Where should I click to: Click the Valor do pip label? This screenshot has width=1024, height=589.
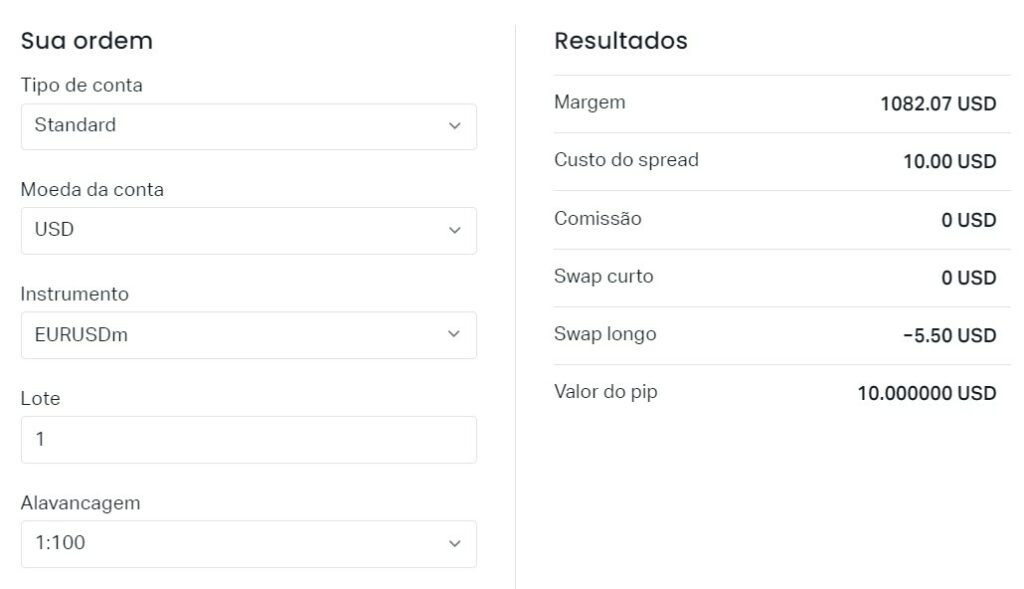point(606,392)
